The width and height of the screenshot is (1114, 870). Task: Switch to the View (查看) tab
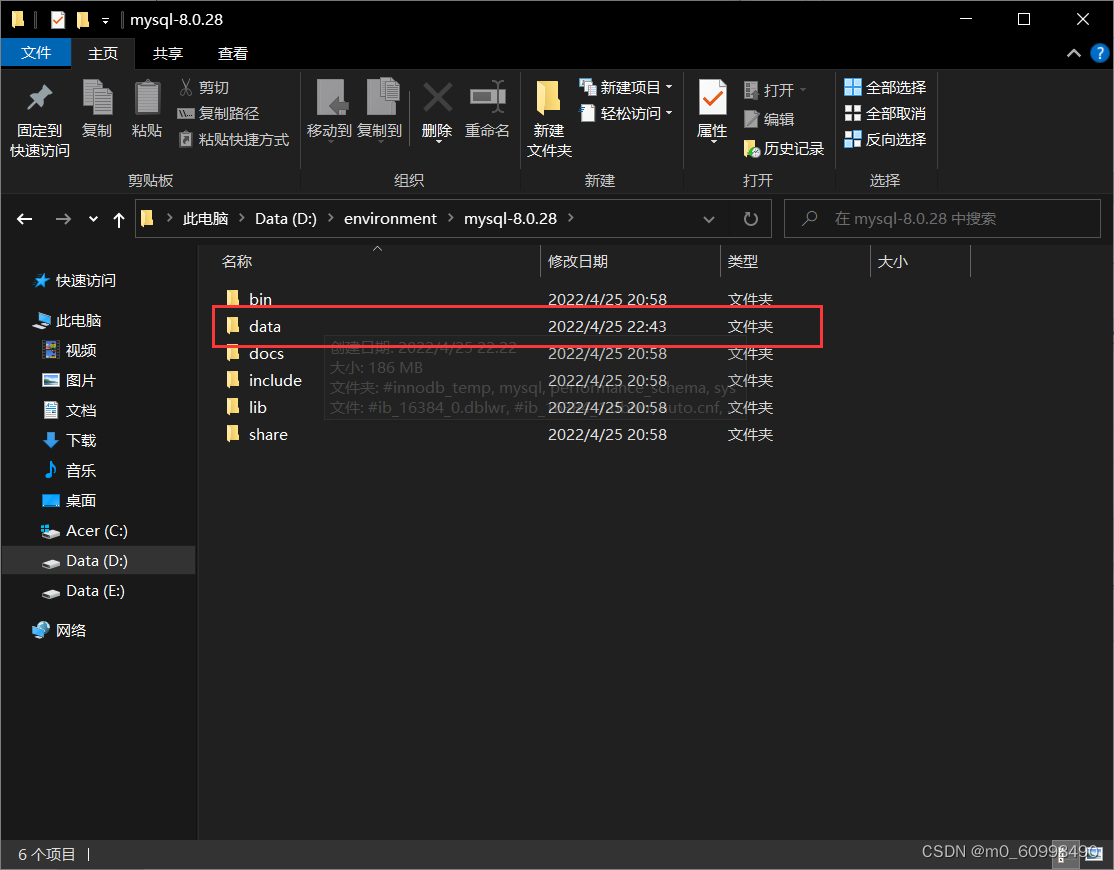point(233,53)
